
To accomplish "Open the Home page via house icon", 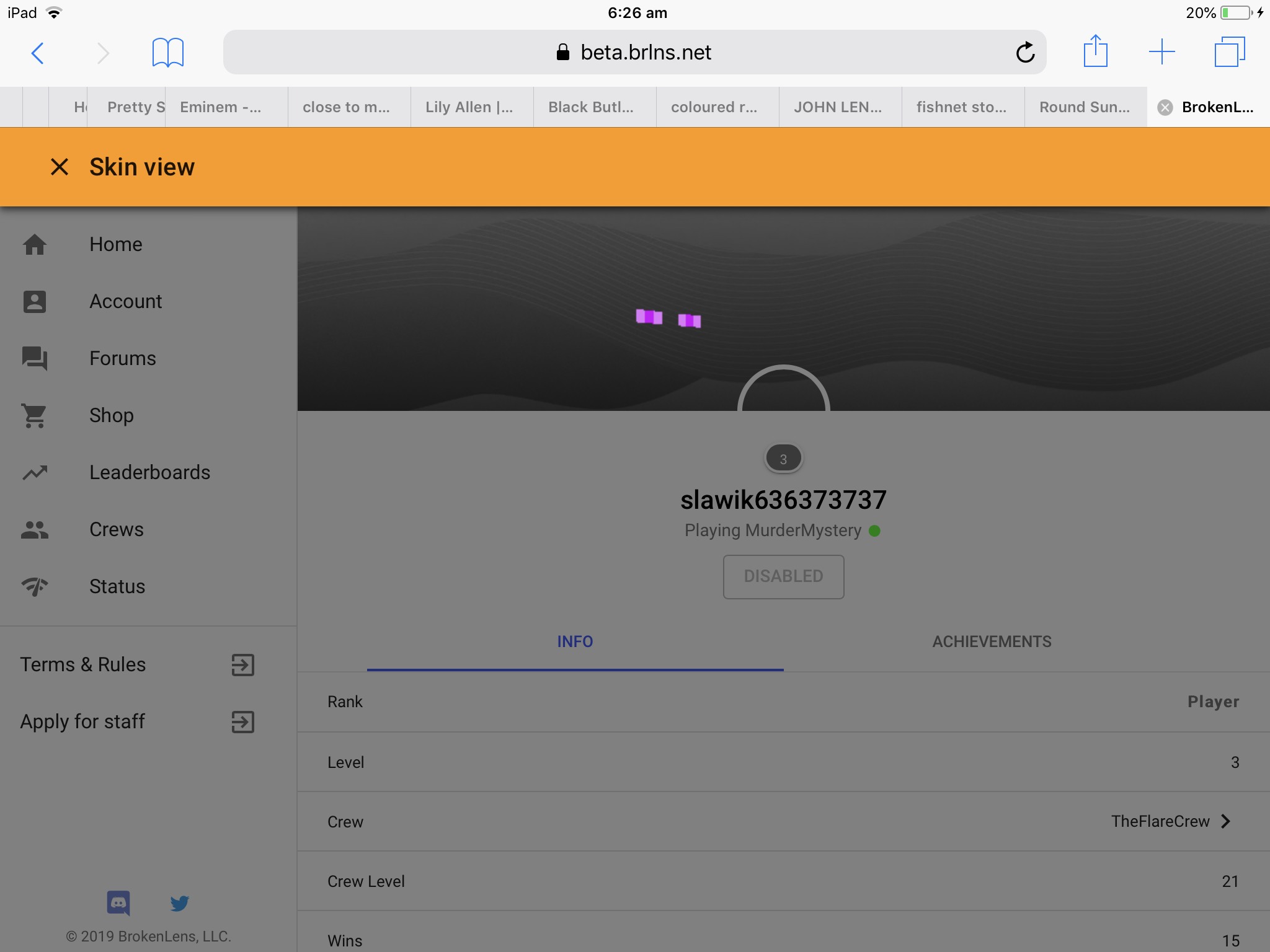I will point(35,244).
